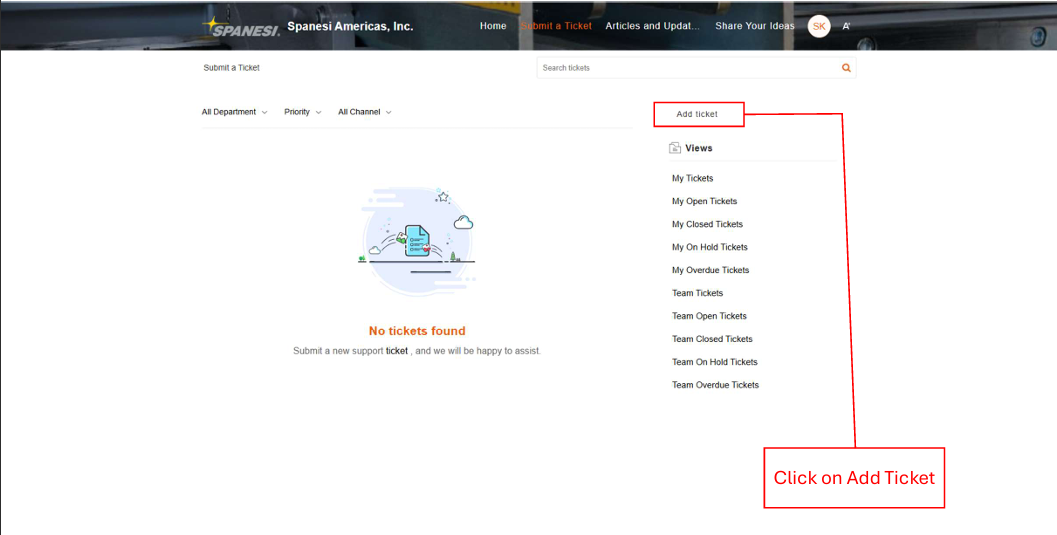Click the font size A icon

[x=846, y=27]
